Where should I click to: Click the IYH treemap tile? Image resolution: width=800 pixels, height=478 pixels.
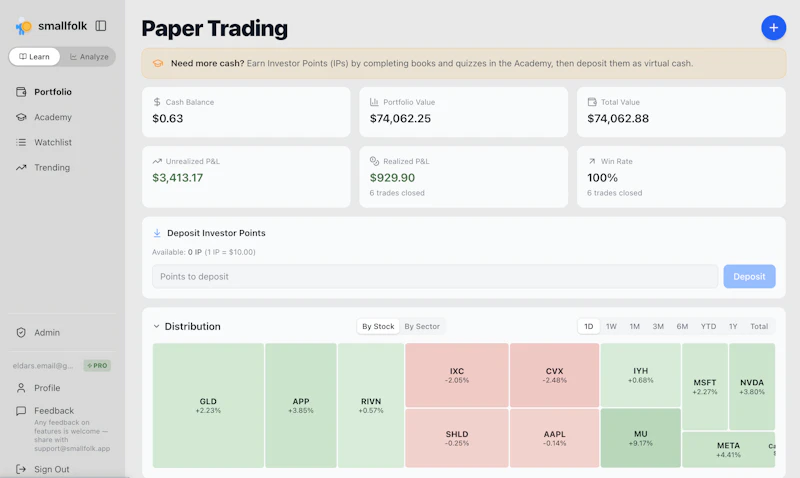point(640,375)
